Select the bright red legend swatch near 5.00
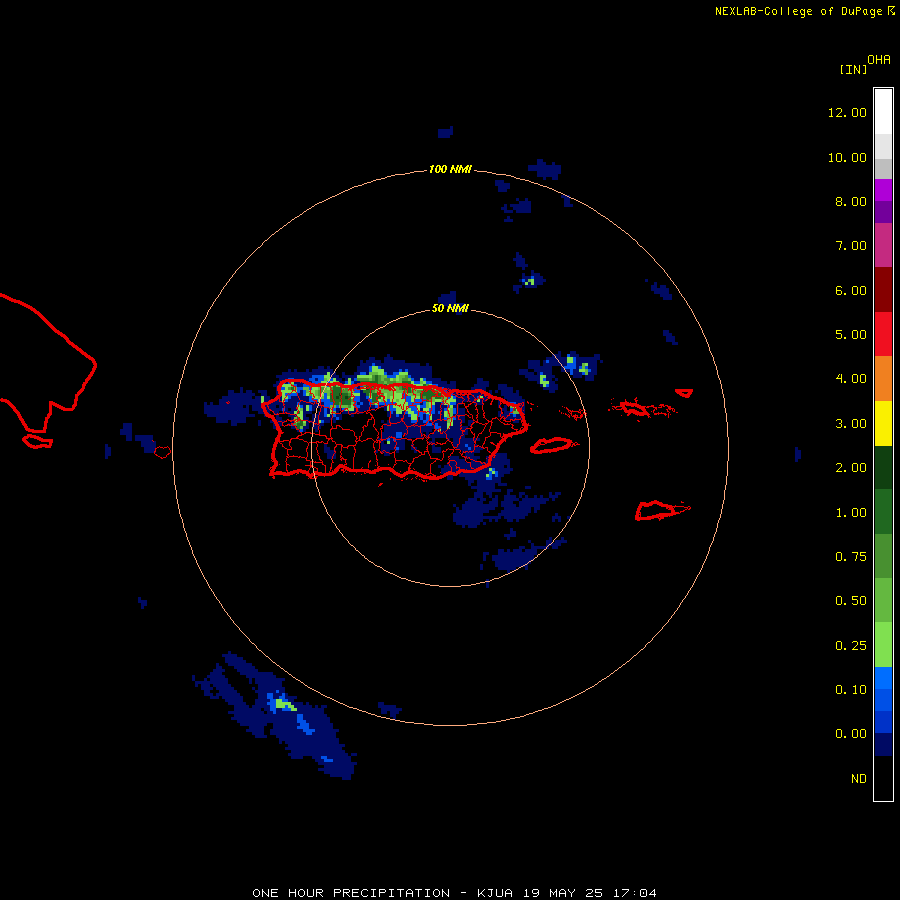900x900 pixels. point(883,334)
